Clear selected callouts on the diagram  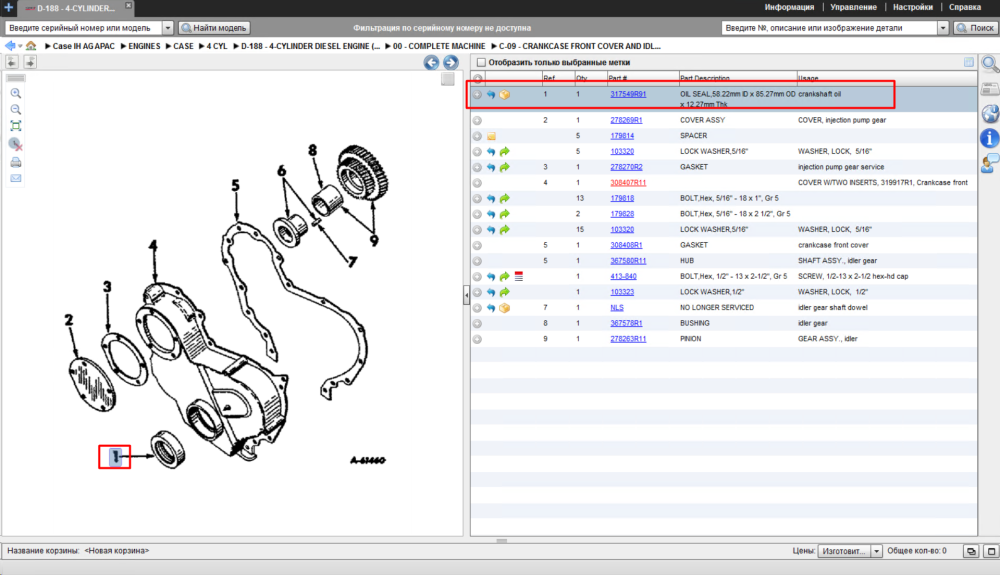point(16,144)
